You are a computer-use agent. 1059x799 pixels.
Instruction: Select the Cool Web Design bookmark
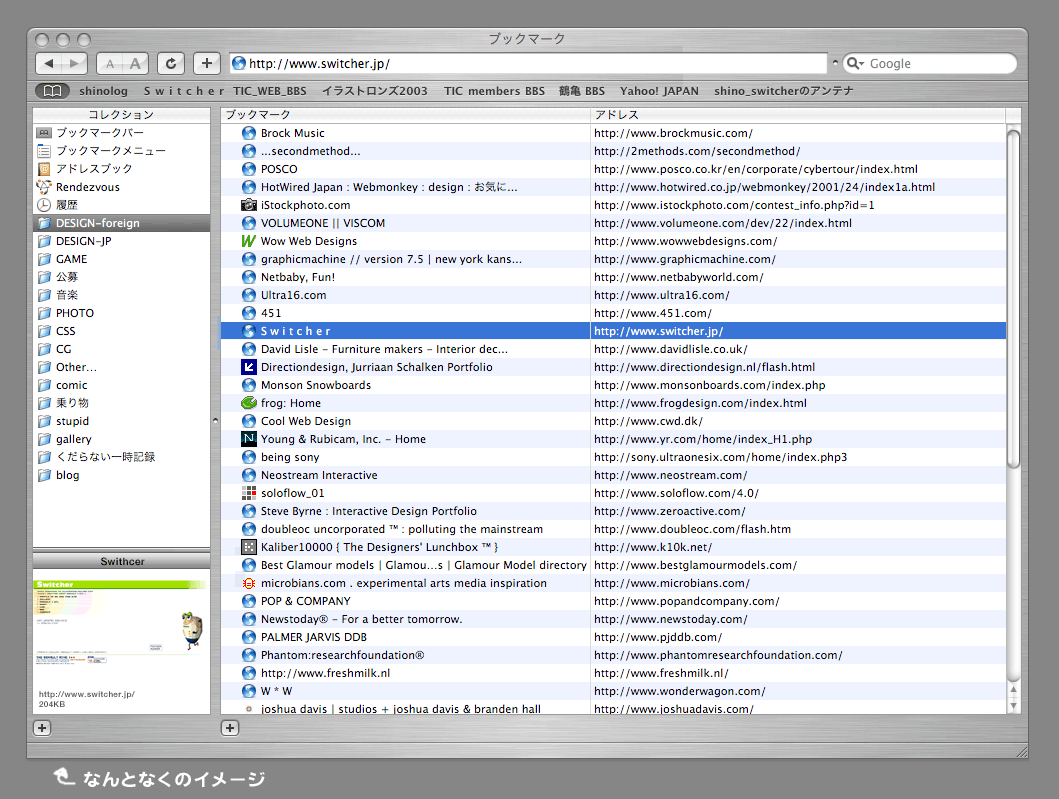point(306,421)
